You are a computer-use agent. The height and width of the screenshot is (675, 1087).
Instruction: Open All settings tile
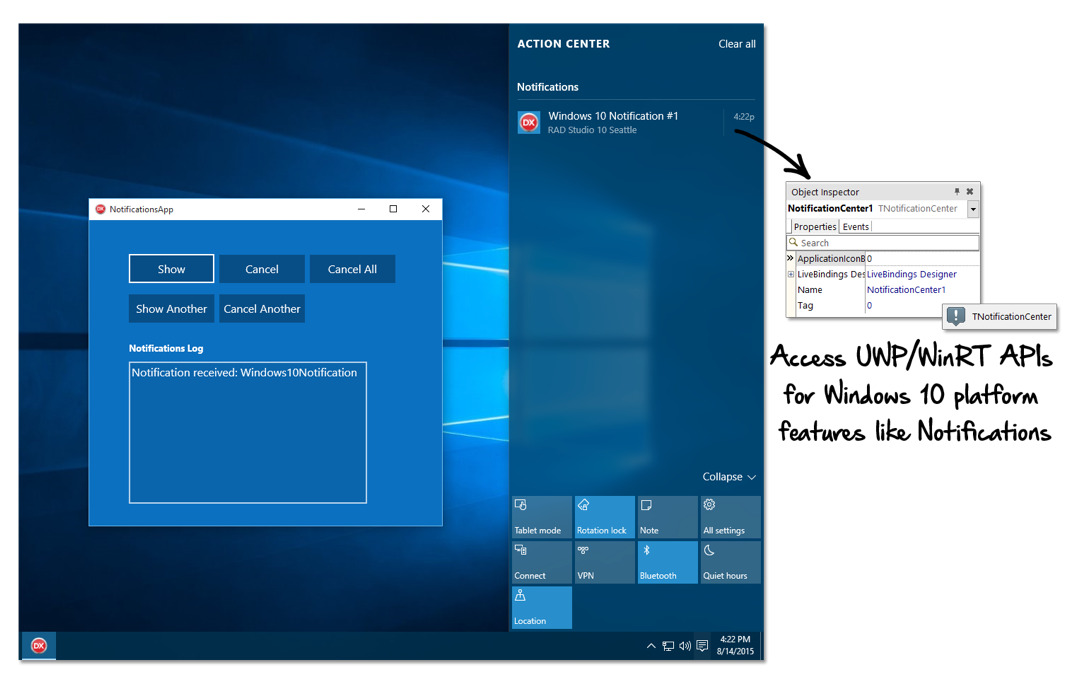731,517
